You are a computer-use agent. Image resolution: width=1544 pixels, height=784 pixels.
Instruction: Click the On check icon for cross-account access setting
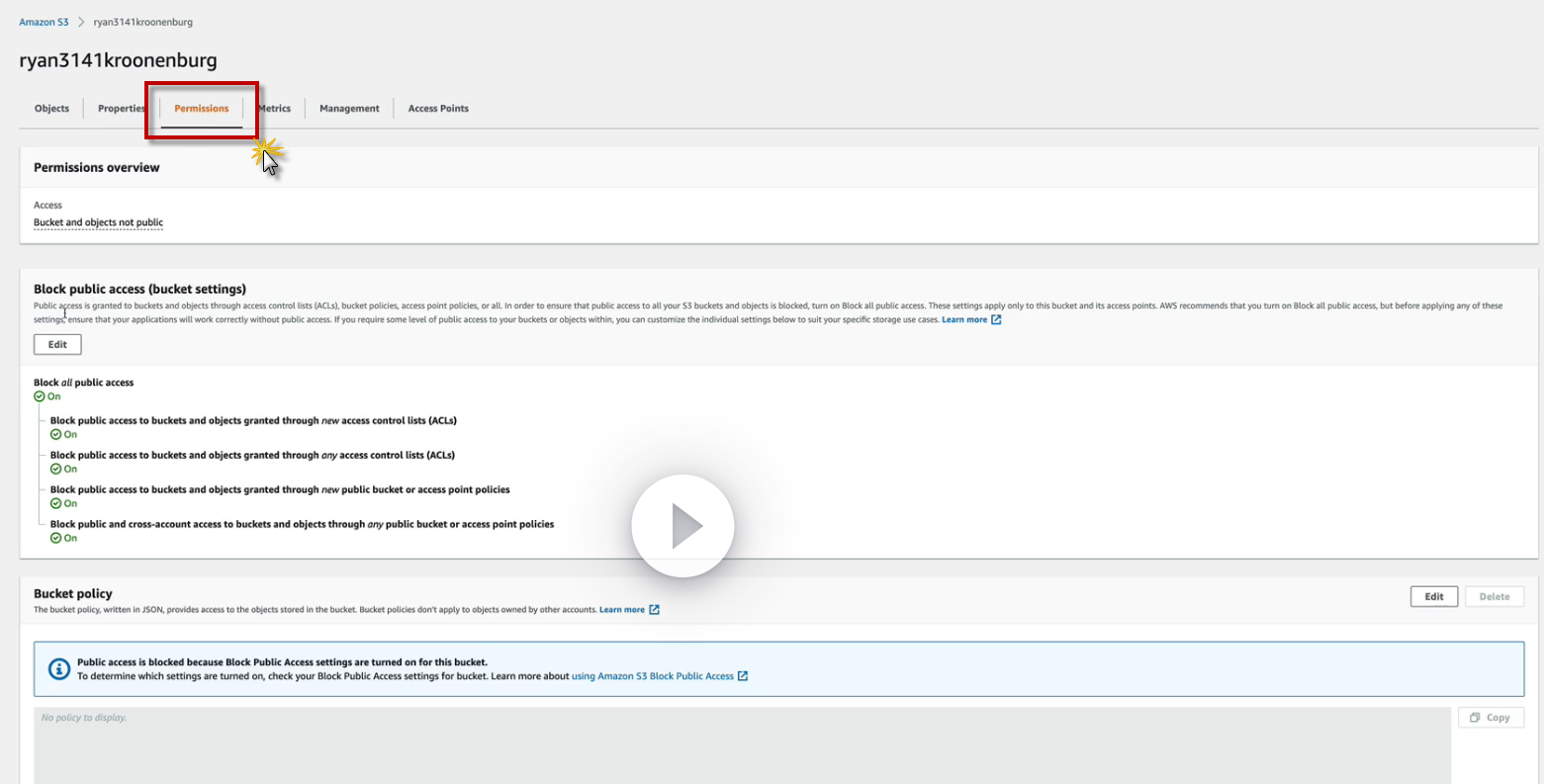(56, 538)
